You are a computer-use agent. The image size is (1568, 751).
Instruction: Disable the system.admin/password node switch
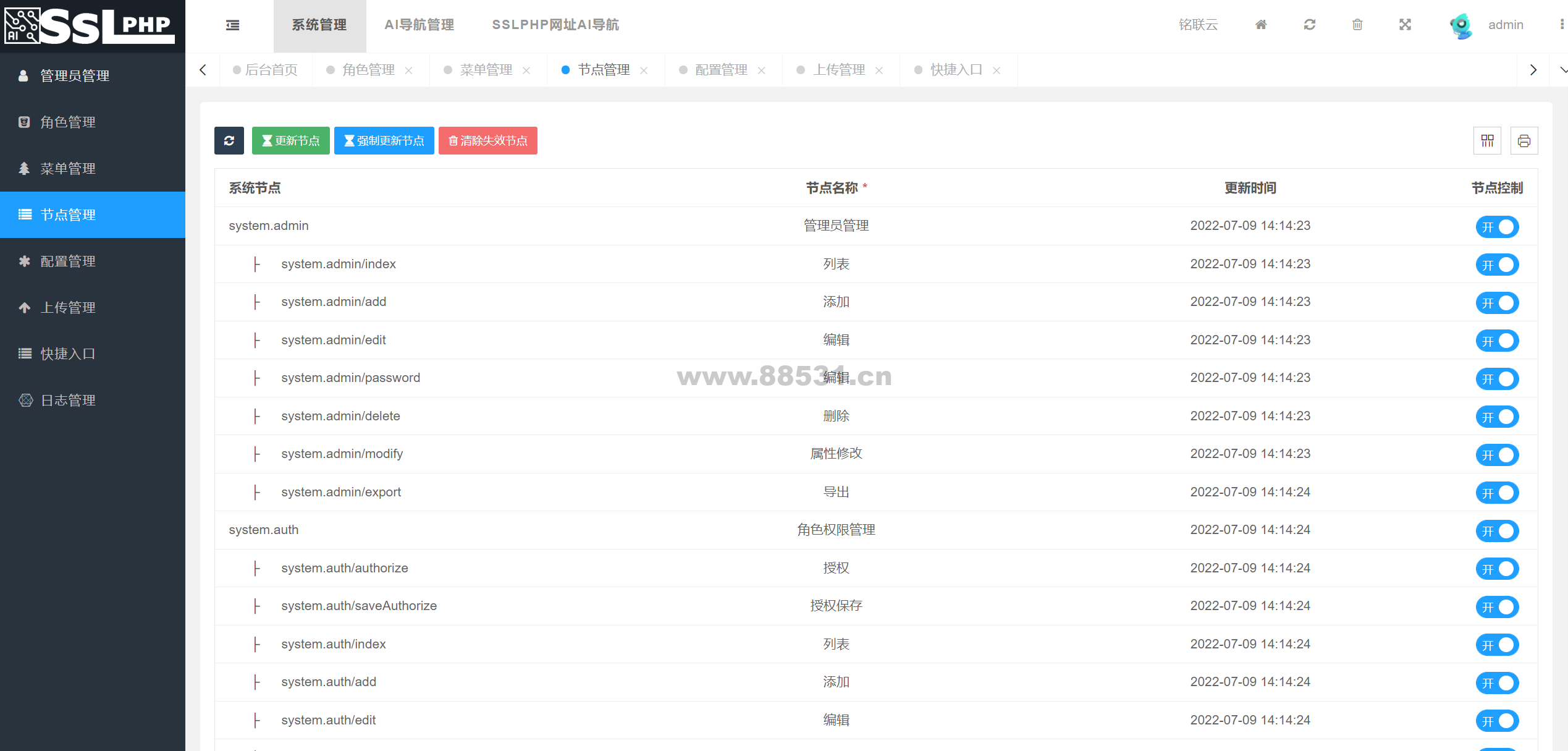click(x=1497, y=379)
